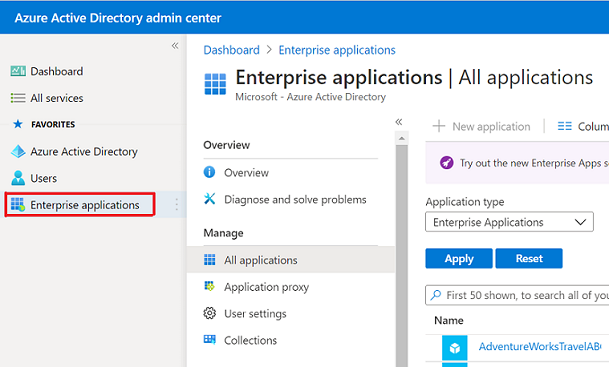Click the Name column header
The height and width of the screenshot is (367, 609).
(449, 320)
